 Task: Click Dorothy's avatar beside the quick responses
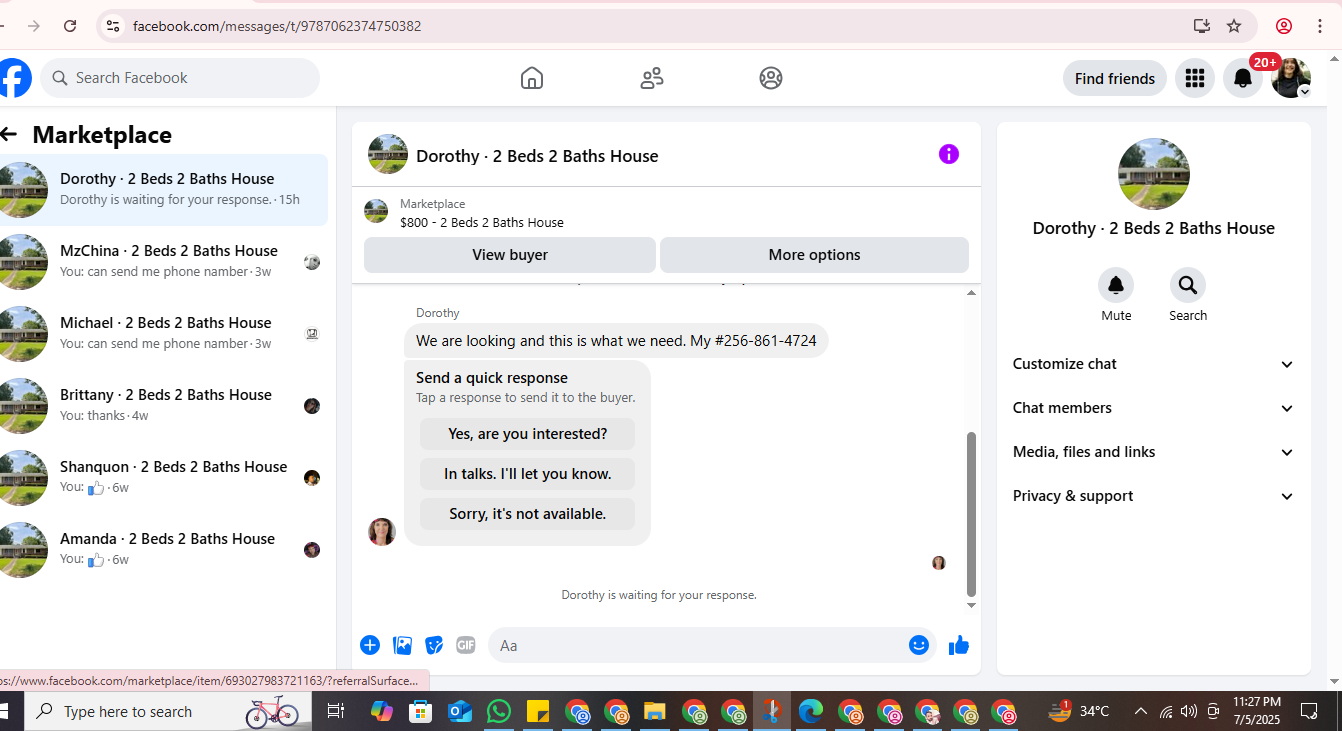(382, 532)
